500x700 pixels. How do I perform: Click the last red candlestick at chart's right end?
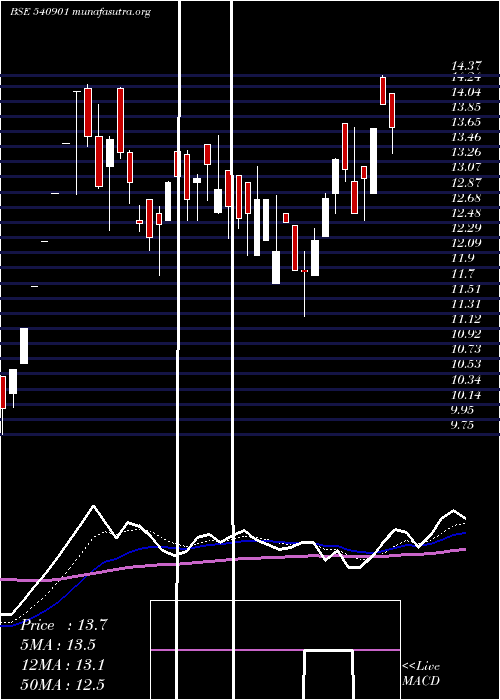392,111
